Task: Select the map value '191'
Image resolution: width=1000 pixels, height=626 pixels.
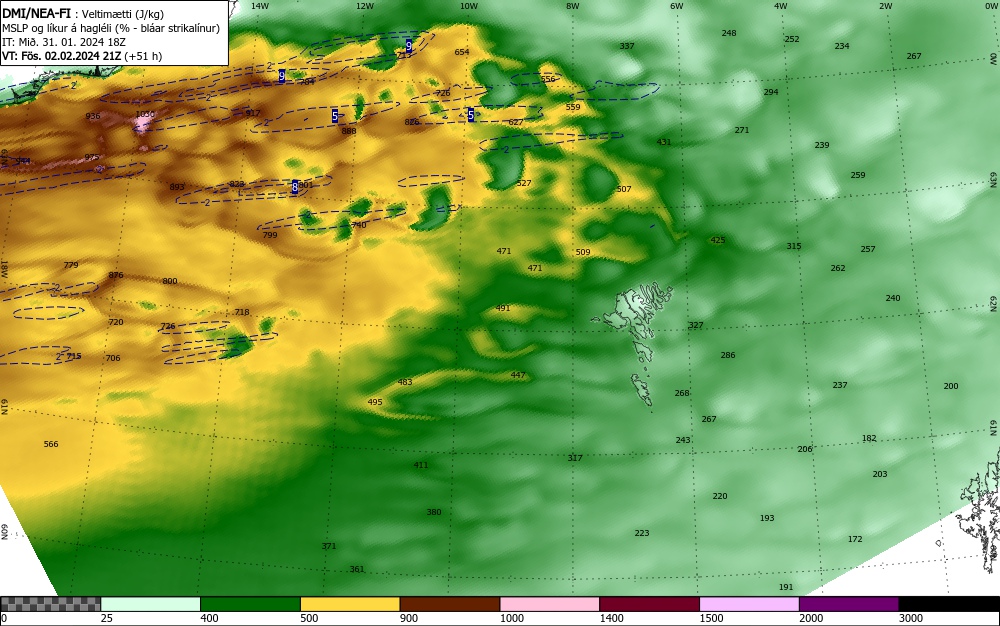Action: pos(786,587)
